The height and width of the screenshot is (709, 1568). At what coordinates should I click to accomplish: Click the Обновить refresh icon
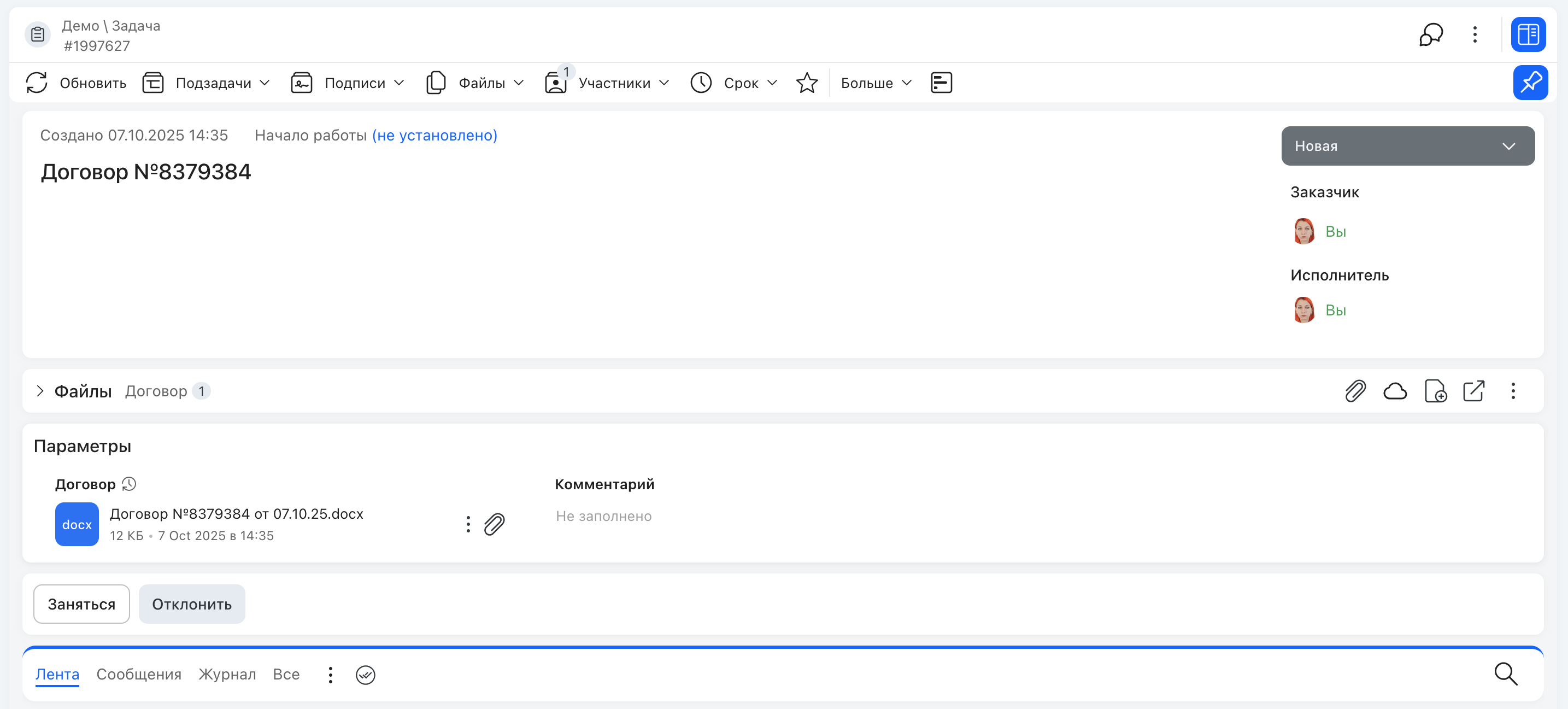click(x=37, y=83)
